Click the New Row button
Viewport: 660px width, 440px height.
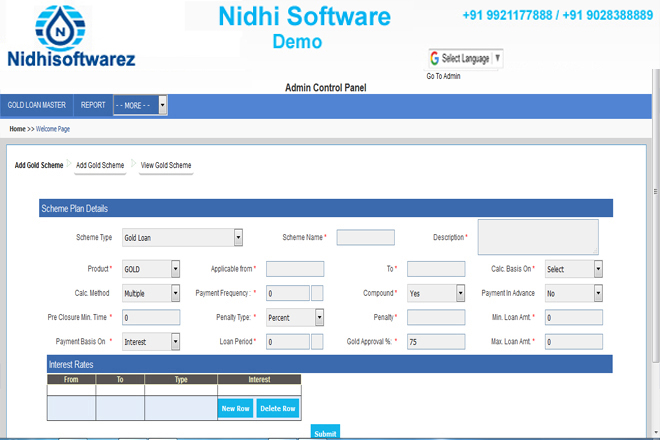235,408
